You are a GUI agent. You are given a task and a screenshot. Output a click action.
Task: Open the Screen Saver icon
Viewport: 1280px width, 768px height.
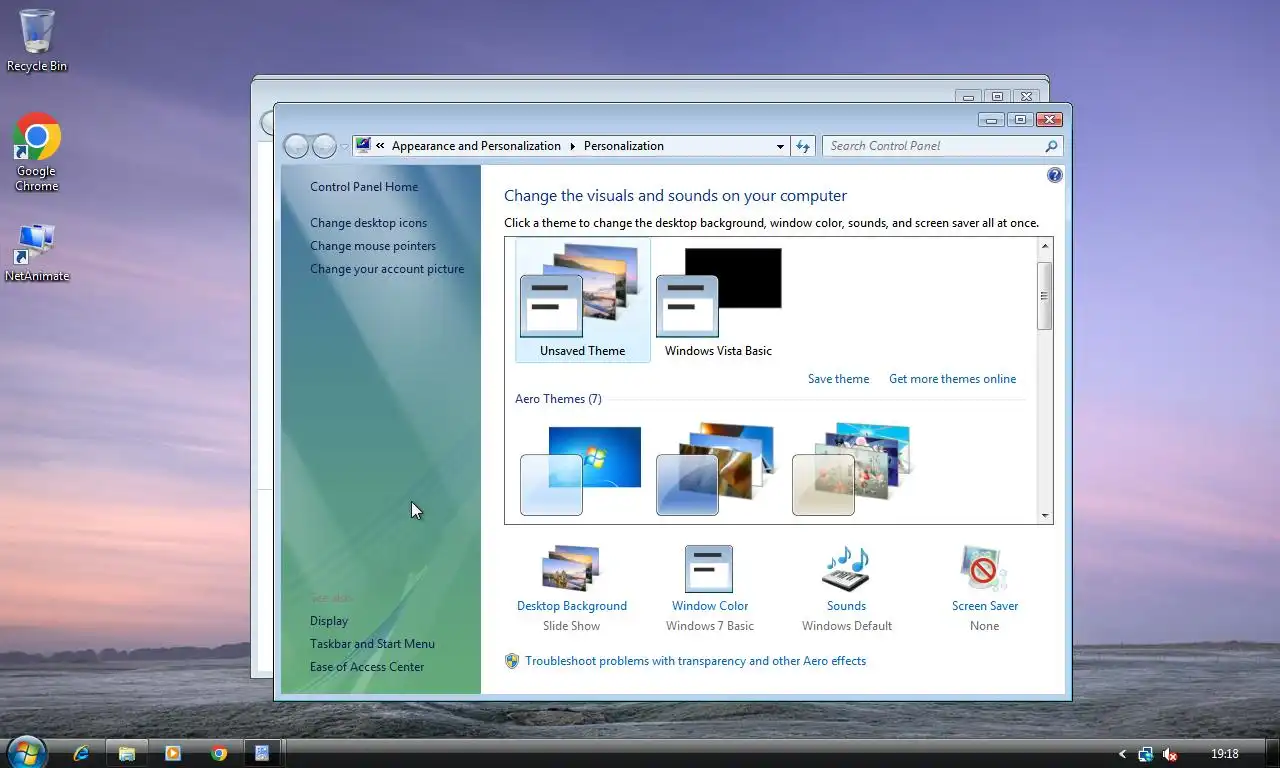click(x=984, y=568)
